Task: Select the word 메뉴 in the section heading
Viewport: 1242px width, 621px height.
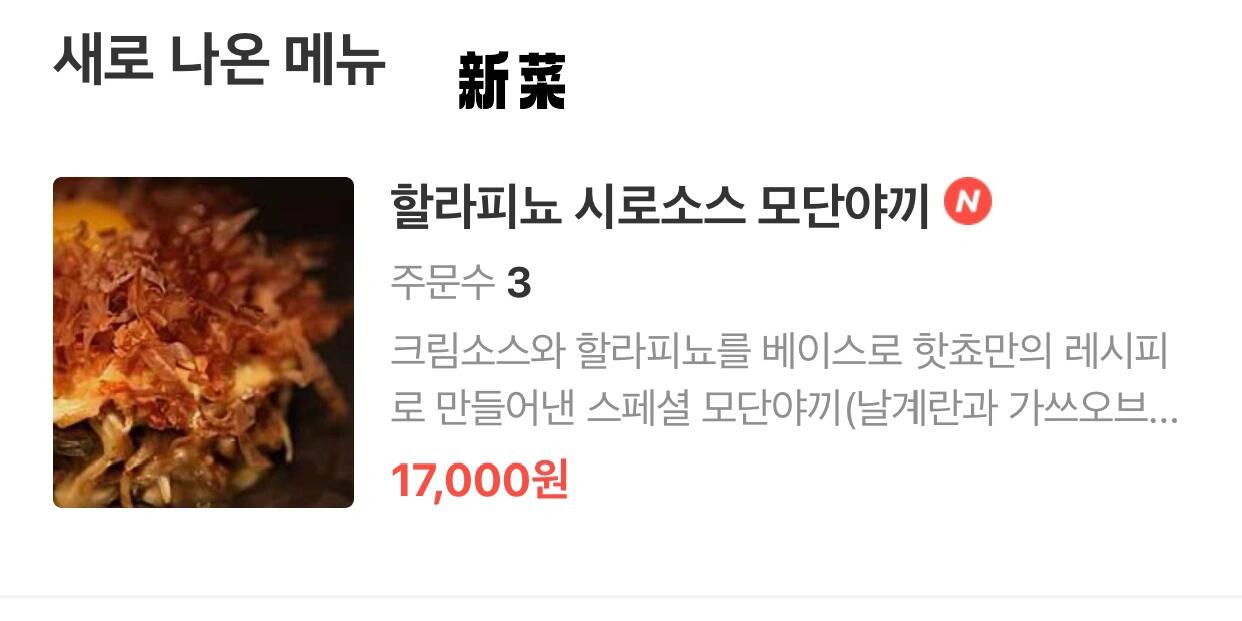Action: (x=334, y=59)
